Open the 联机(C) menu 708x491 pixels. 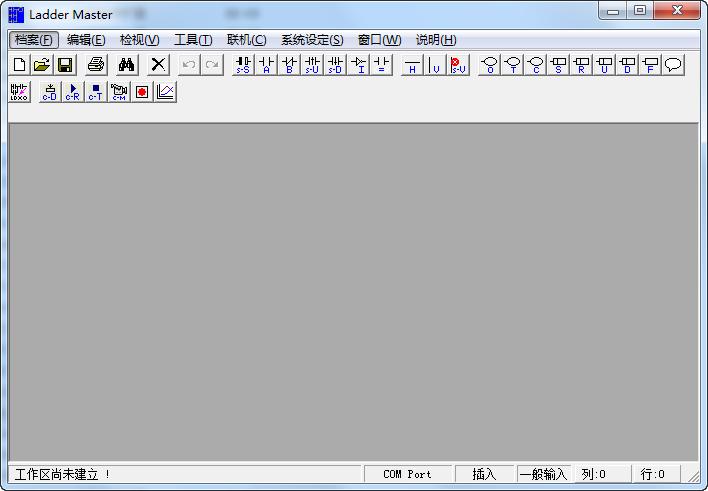(x=247, y=40)
